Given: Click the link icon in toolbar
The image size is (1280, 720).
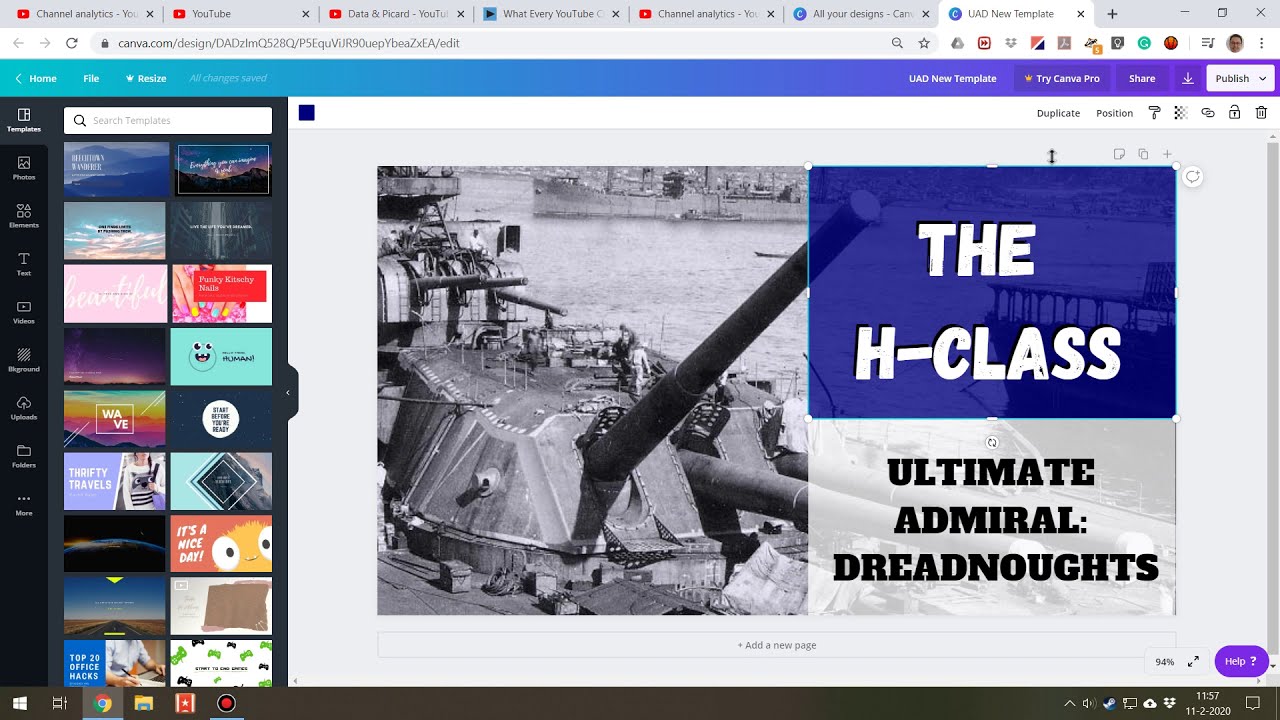Looking at the screenshot, I should [x=1208, y=113].
